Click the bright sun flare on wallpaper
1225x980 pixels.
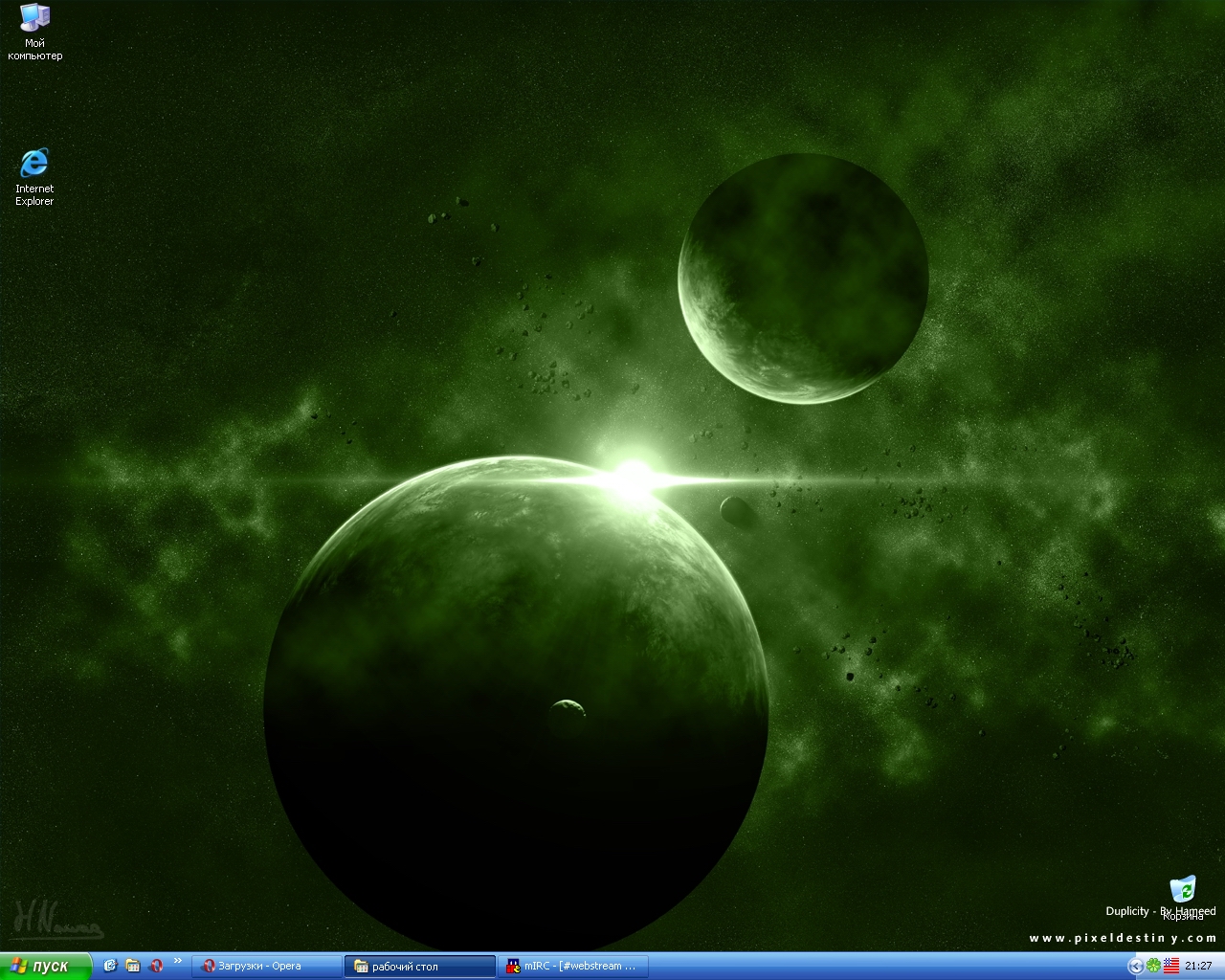coord(632,476)
